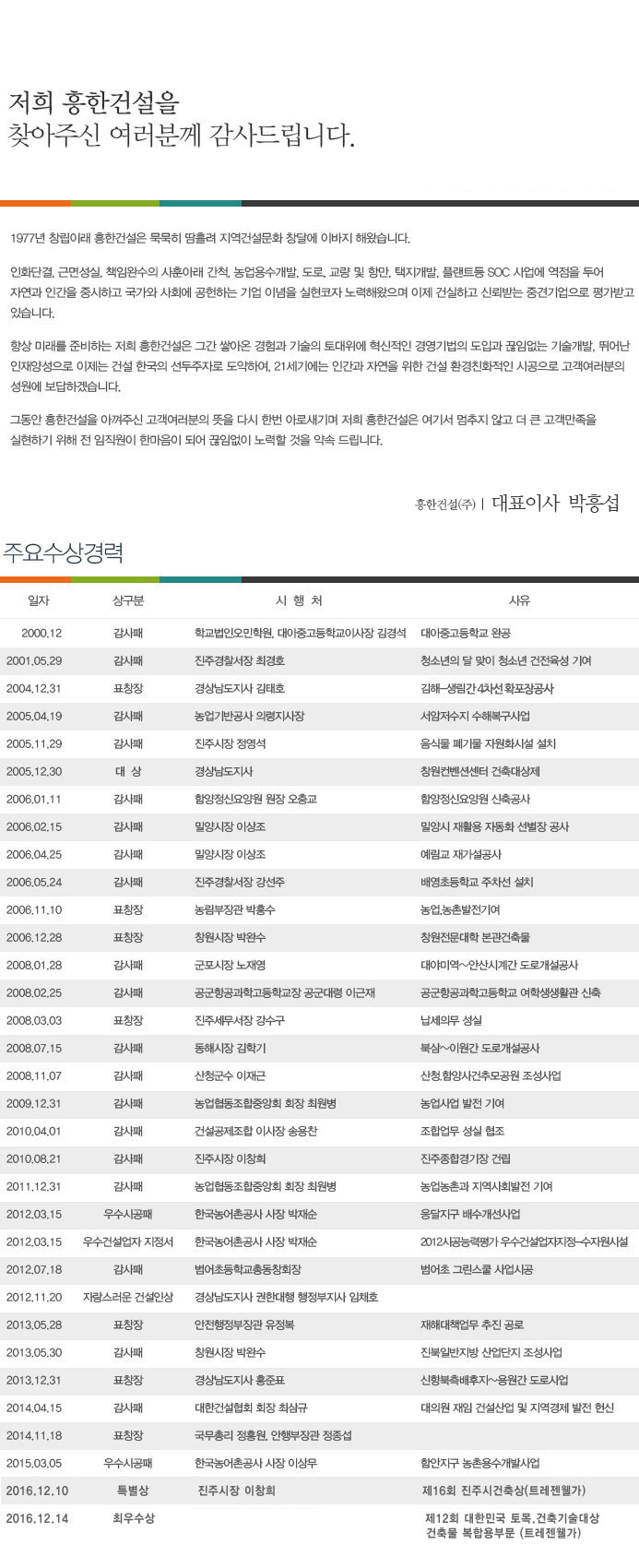Select the date '2006.02.15'

click(x=34, y=826)
